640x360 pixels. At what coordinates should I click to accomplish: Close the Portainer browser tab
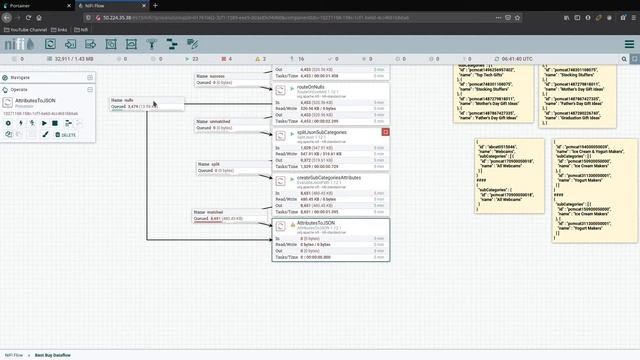69,6
